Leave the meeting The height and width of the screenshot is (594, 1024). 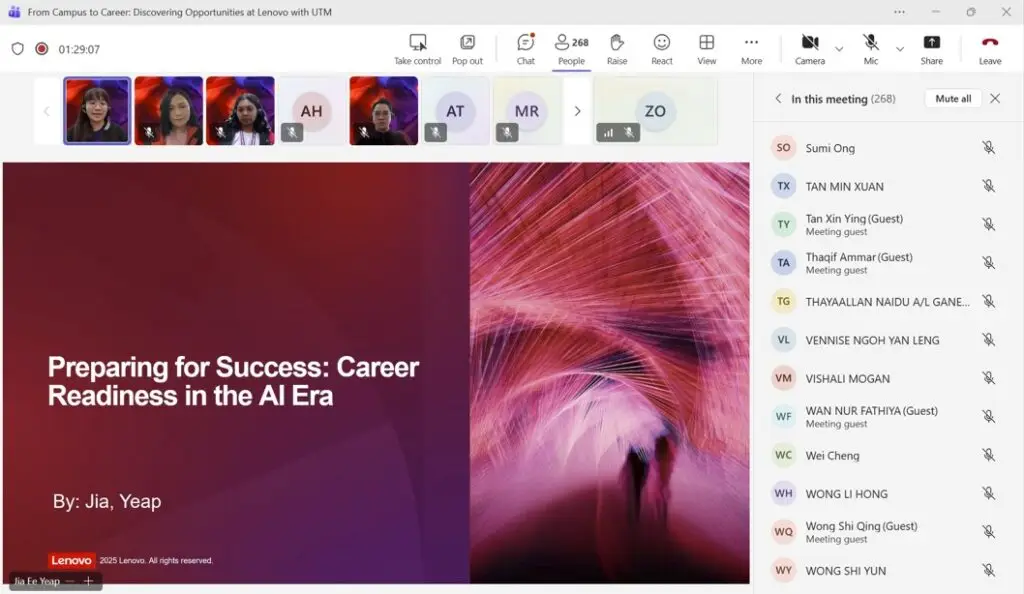[x=989, y=47]
